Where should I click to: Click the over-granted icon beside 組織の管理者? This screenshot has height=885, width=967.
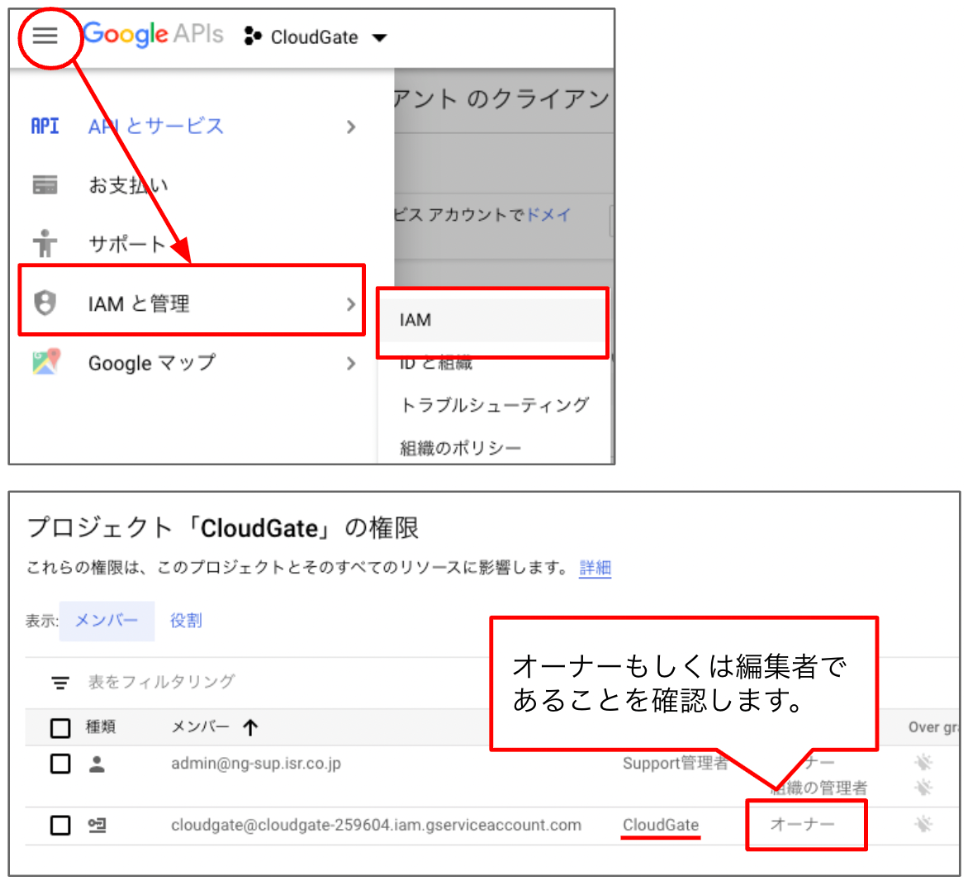pos(923,788)
